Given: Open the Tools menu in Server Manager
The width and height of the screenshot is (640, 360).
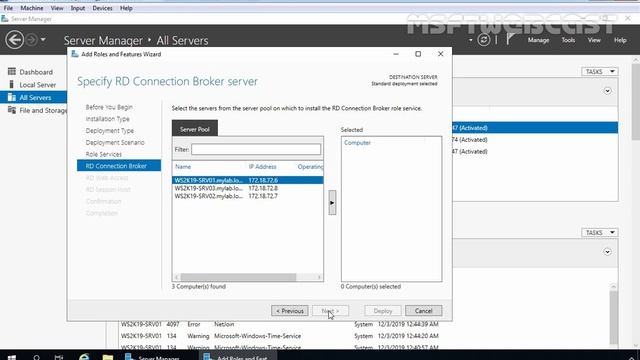Looking at the screenshot, I should pos(568,40).
